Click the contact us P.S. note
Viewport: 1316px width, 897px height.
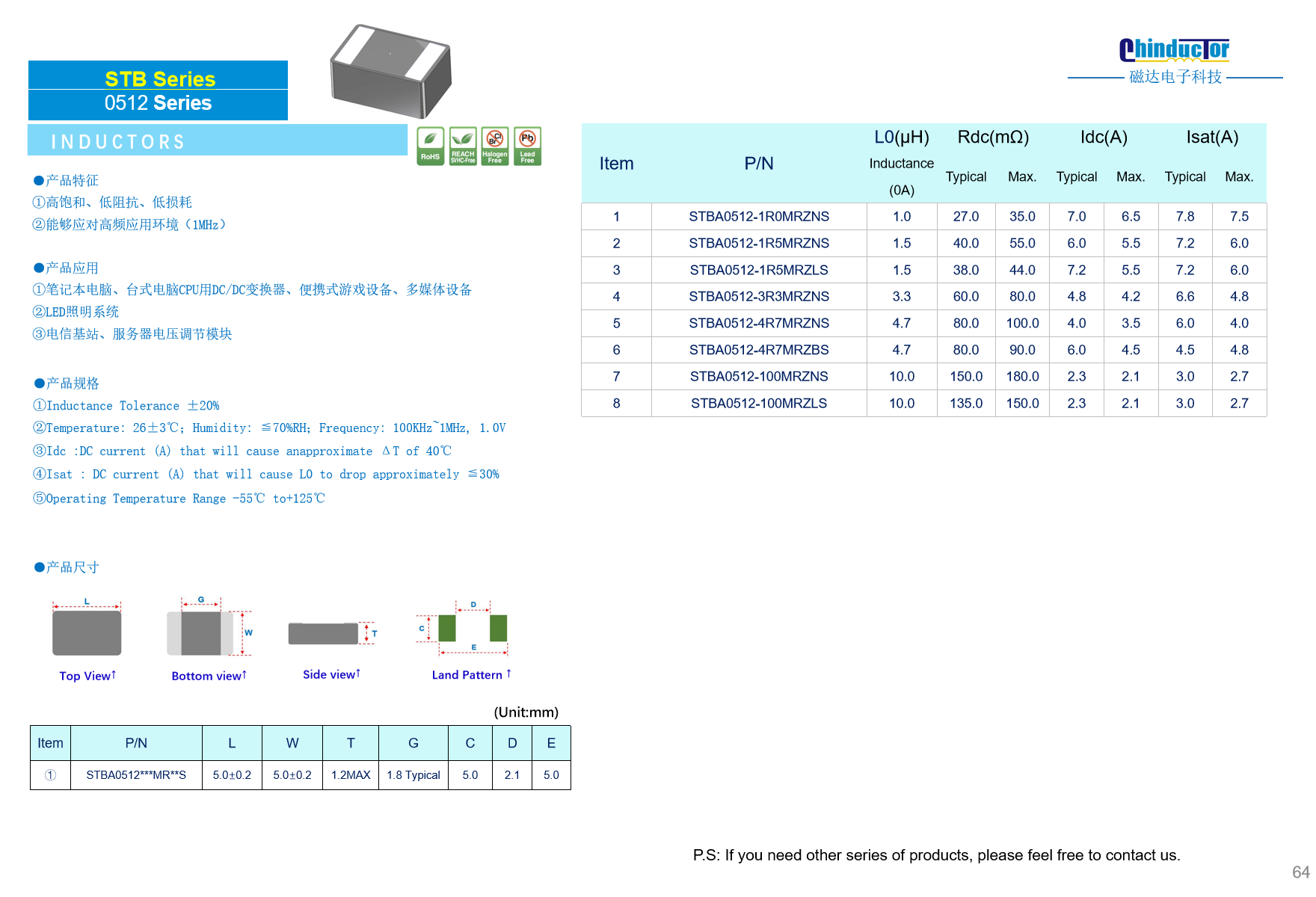(x=936, y=856)
